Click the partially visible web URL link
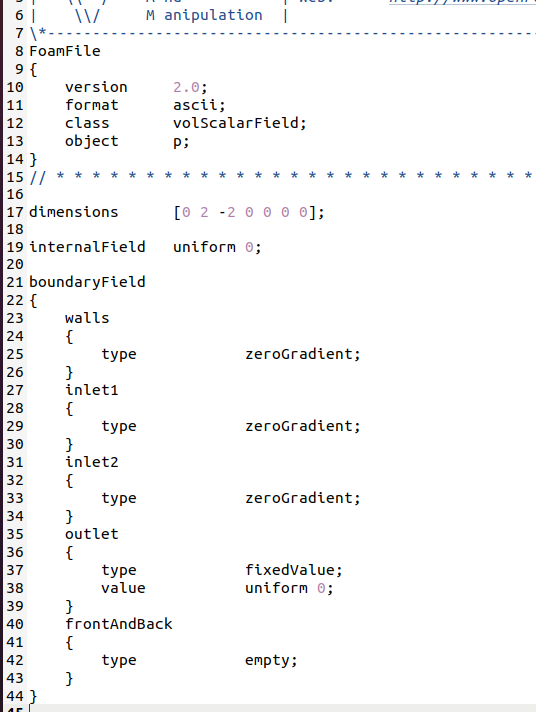The height and width of the screenshot is (712, 536). tap(462, 2)
